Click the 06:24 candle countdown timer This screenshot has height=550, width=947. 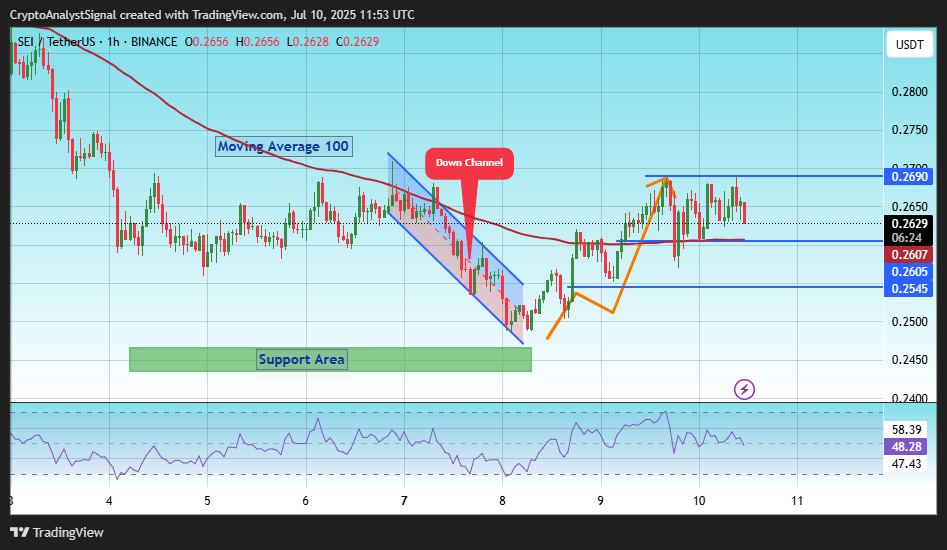pos(907,238)
